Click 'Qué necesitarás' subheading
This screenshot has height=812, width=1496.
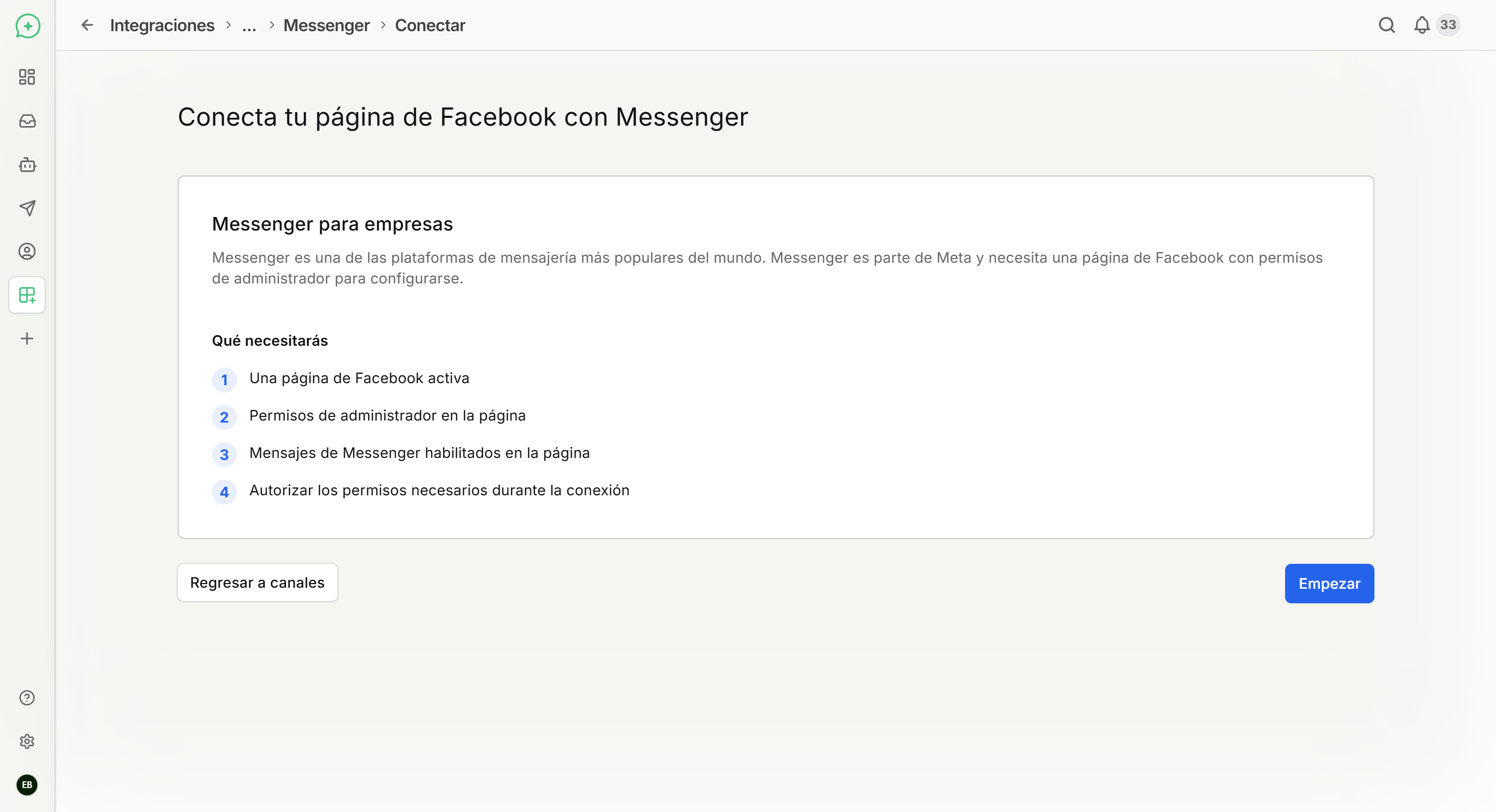(270, 341)
